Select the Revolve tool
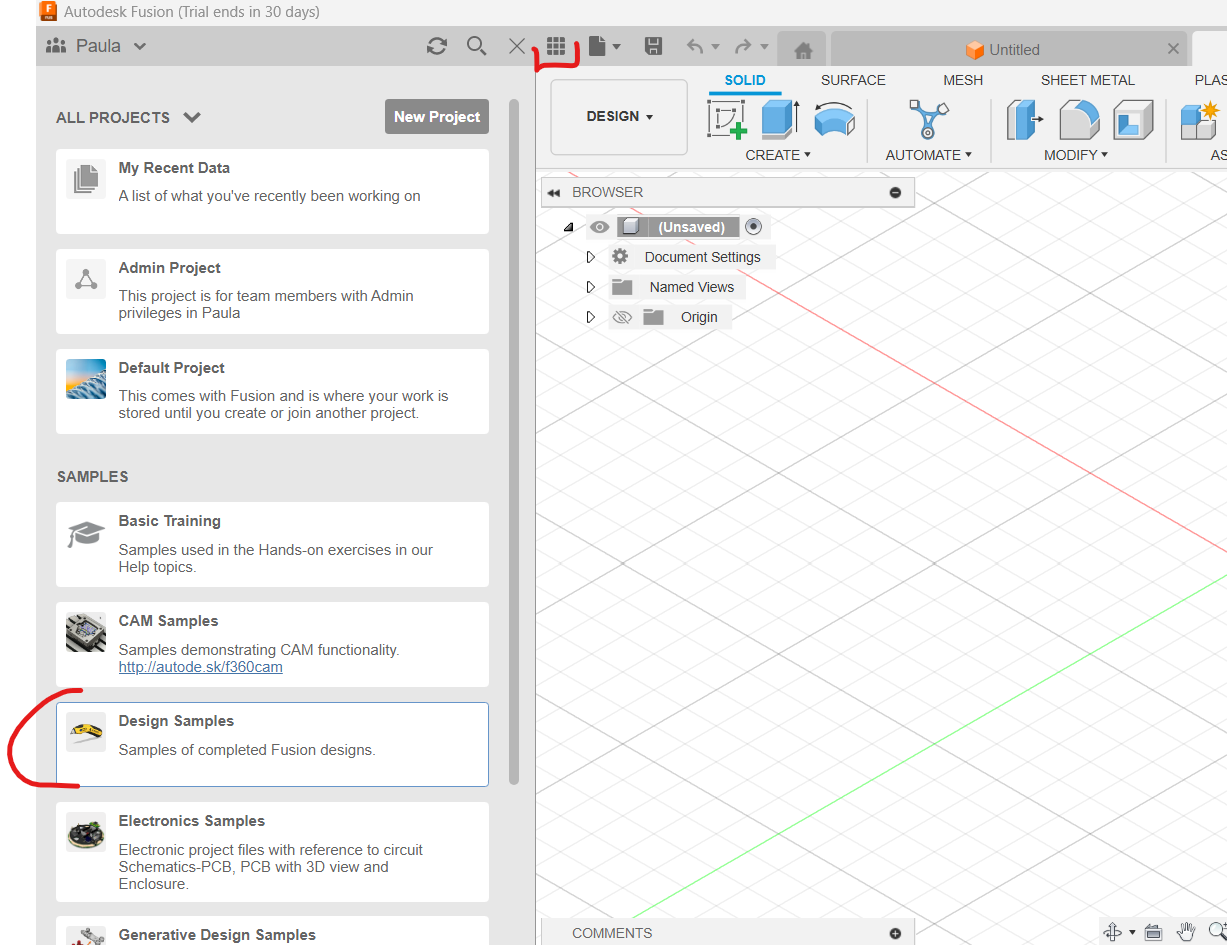The image size is (1227, 945). pos(834,119)
